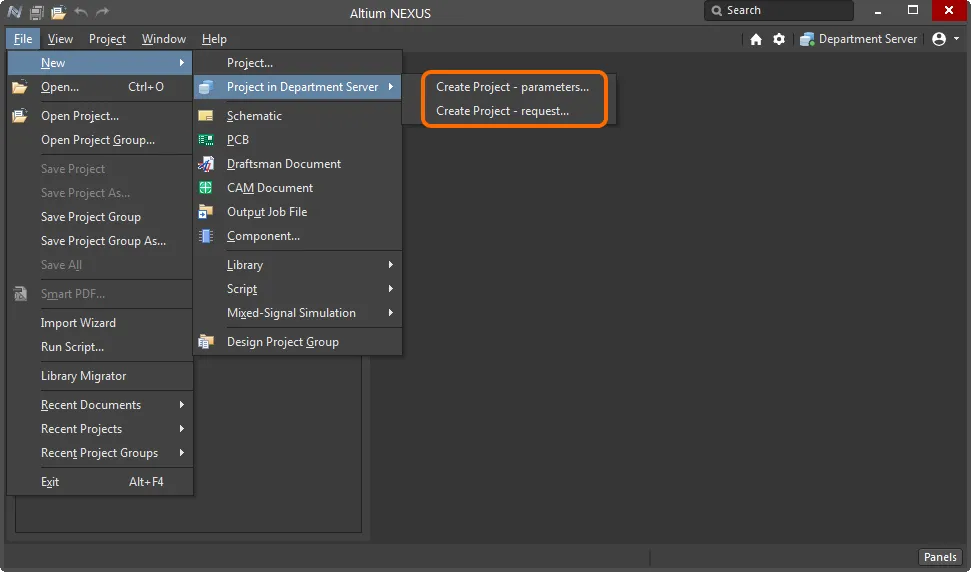Click the server icon of Project in Department Server
The width and height of the screenshot is (971, 572).
click(206, 87)
